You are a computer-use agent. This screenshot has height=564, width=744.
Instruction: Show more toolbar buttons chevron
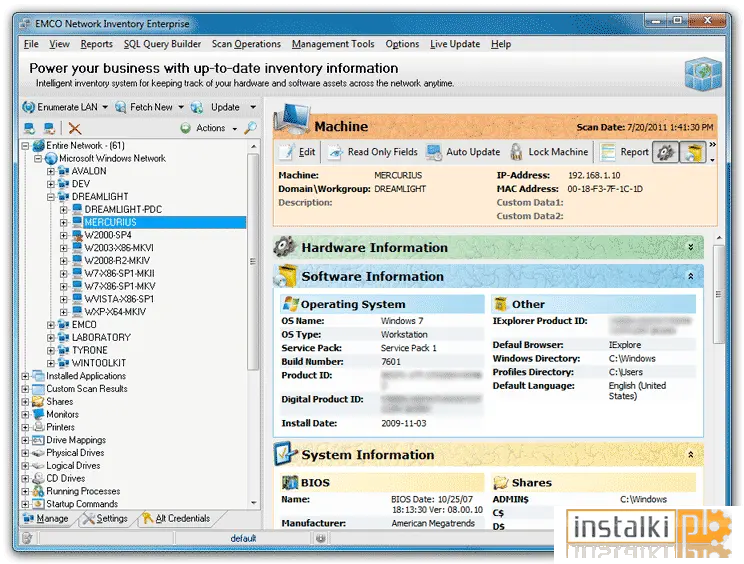[712, 145]
